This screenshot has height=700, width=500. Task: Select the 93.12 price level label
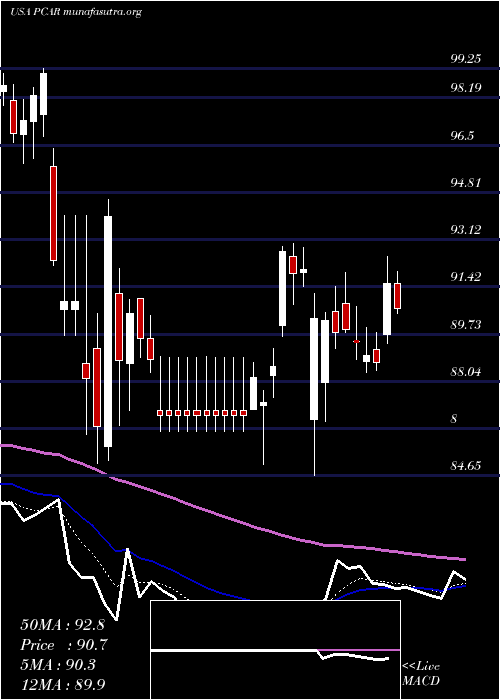click(x=465, y=229)
